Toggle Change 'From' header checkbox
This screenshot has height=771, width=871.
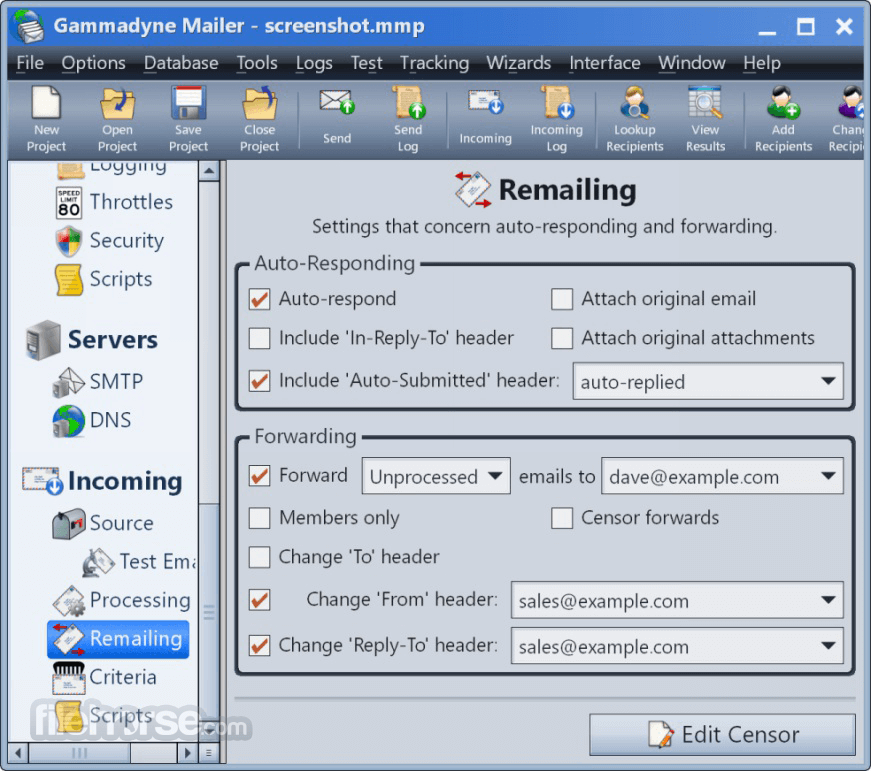coord(259,600)
